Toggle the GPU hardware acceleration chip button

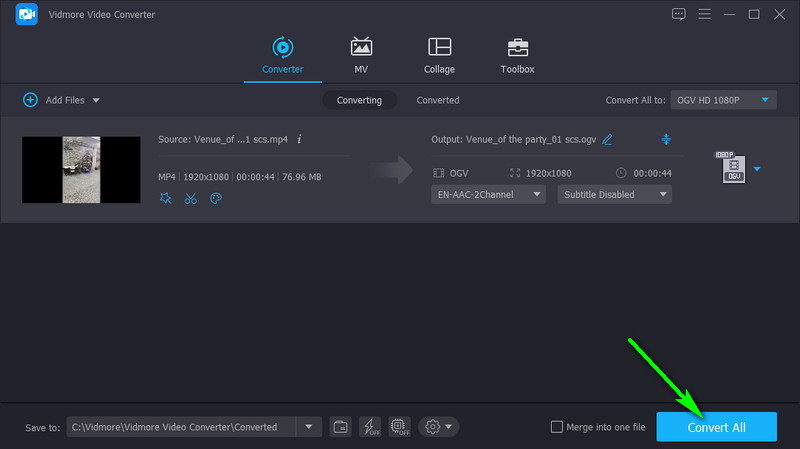(398, 427)
